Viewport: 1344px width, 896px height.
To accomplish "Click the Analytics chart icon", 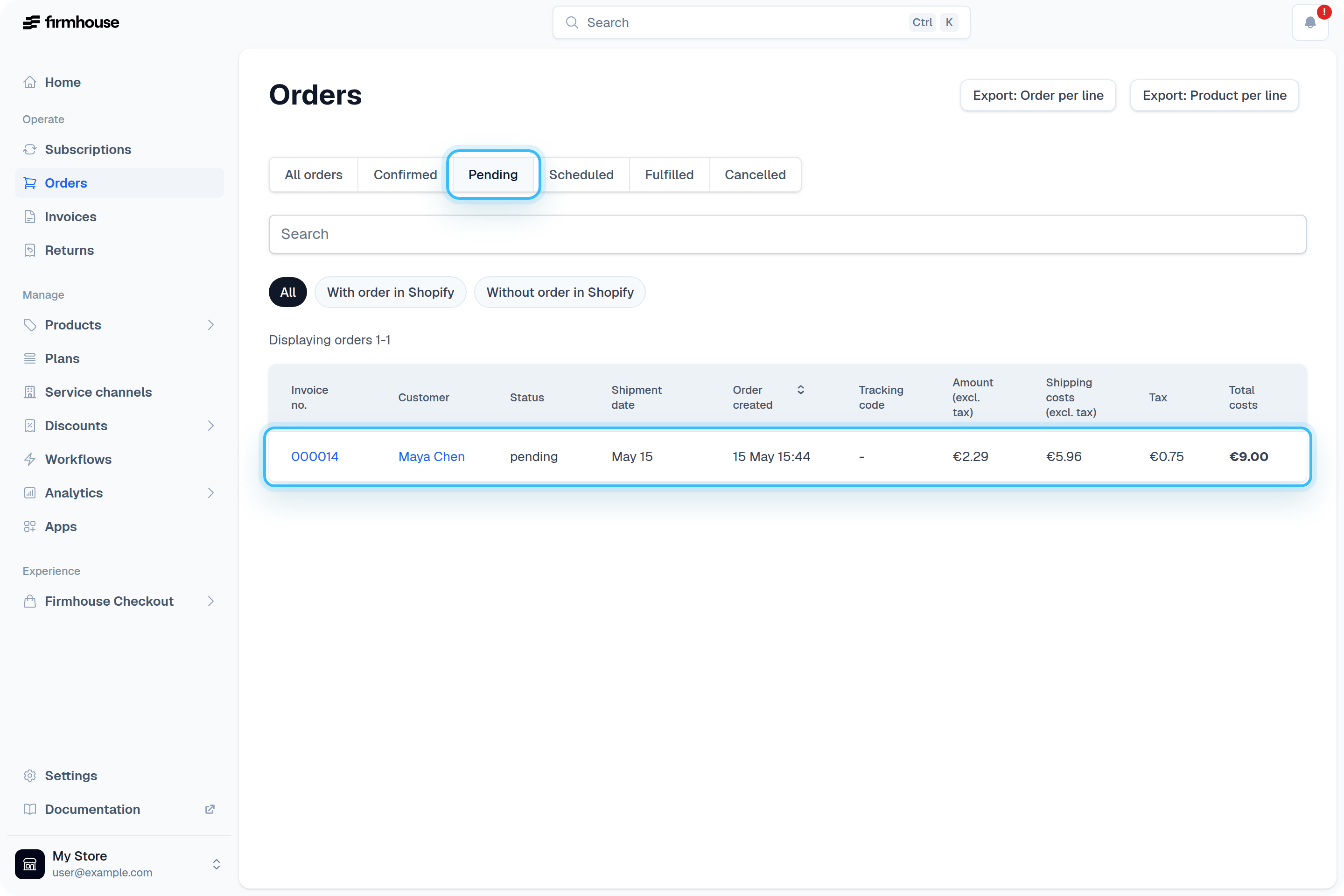I will coord(30,493).
